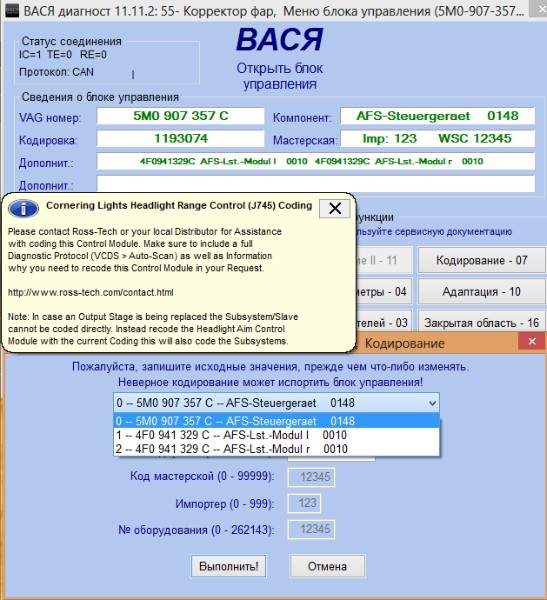The width and height of the screenshot is (547, 600).
Task: Click 'Cornering Lights Headlight Range Control' title text
Action: pos(179,205)
